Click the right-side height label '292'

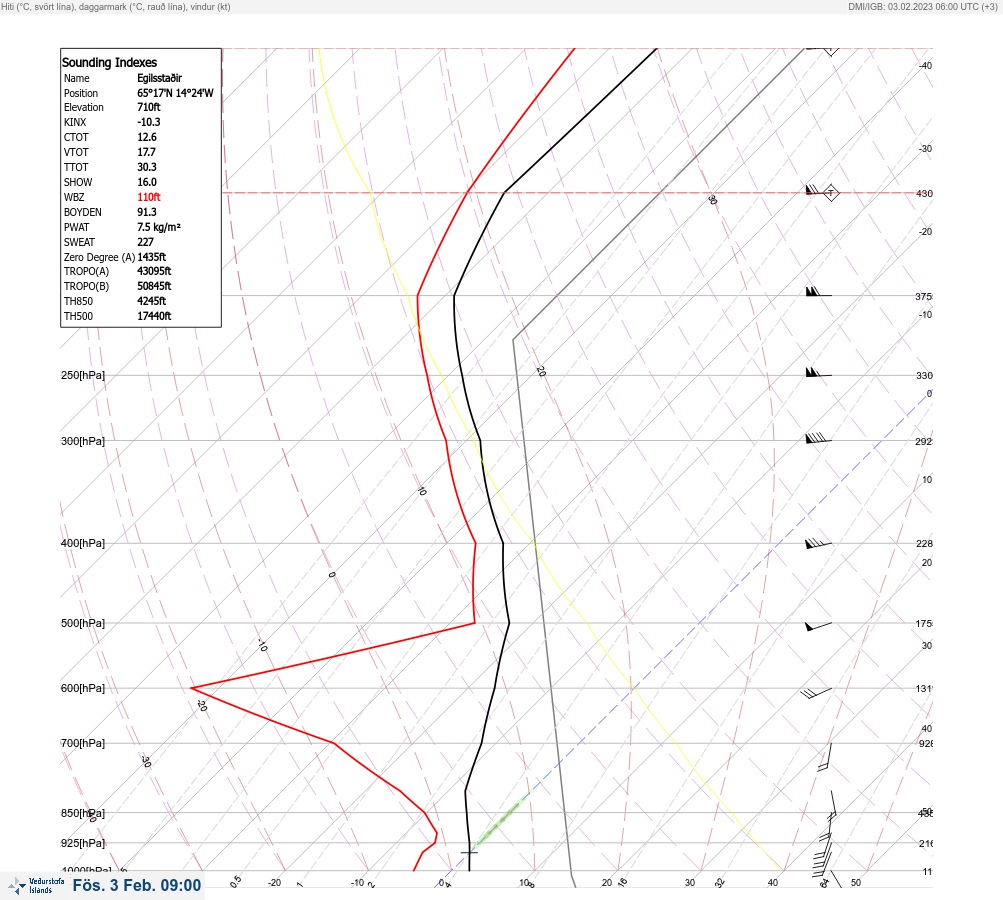pyautogui.click(x=924, y=441)
